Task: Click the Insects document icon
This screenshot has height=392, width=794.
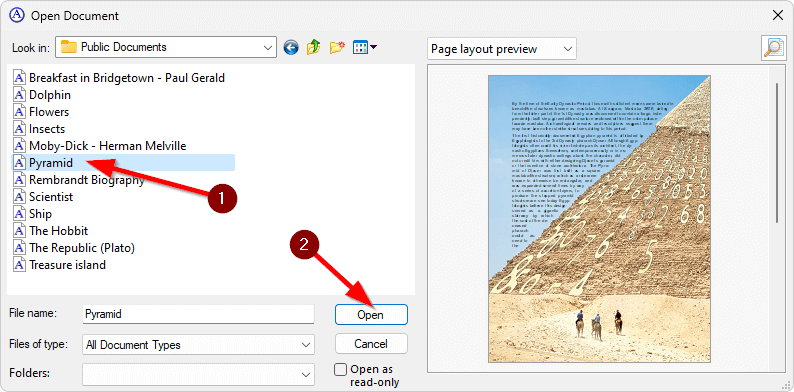Action: tap(19, 129)
